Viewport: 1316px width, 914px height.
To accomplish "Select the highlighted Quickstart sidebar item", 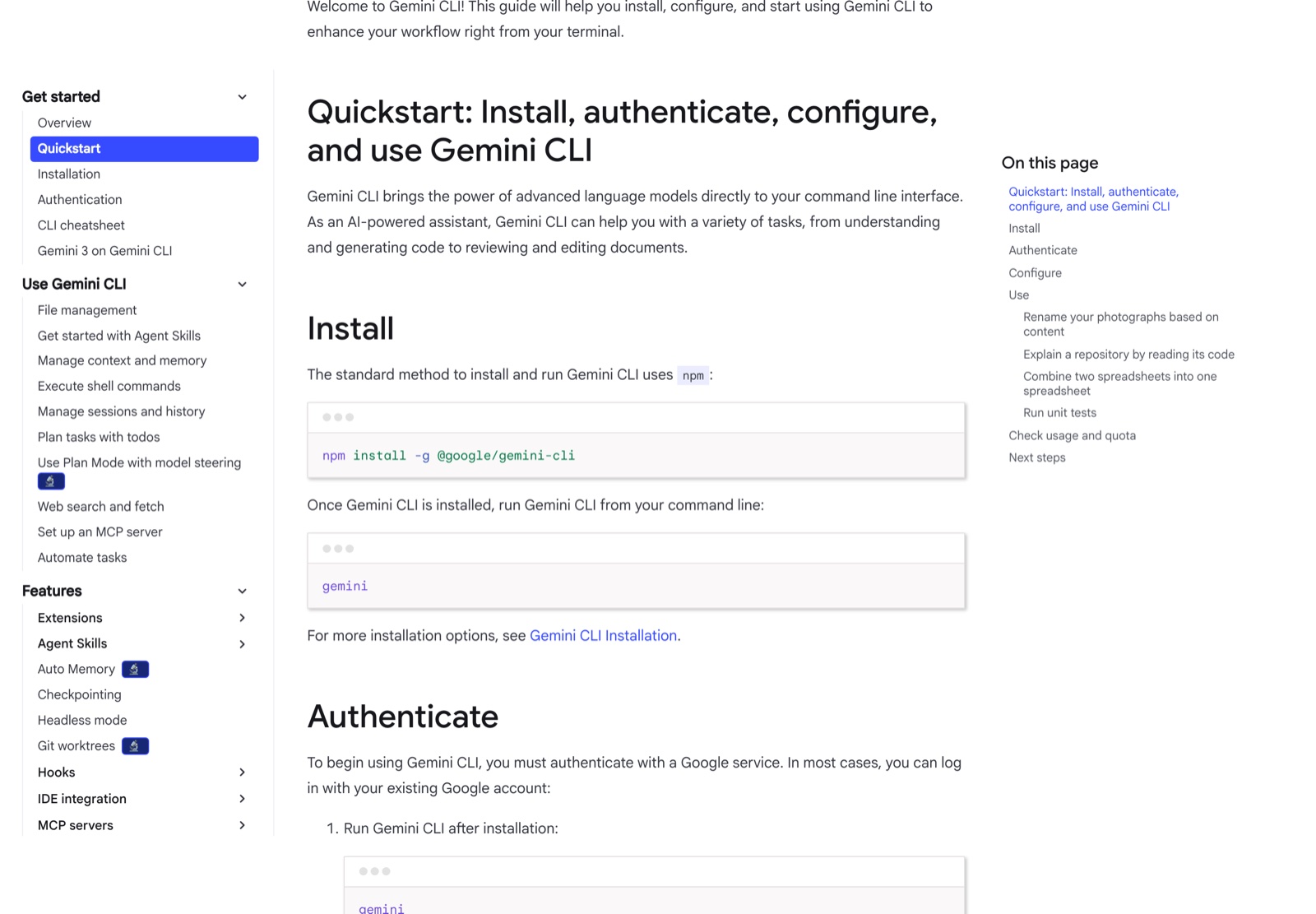I will coord(144,148).
